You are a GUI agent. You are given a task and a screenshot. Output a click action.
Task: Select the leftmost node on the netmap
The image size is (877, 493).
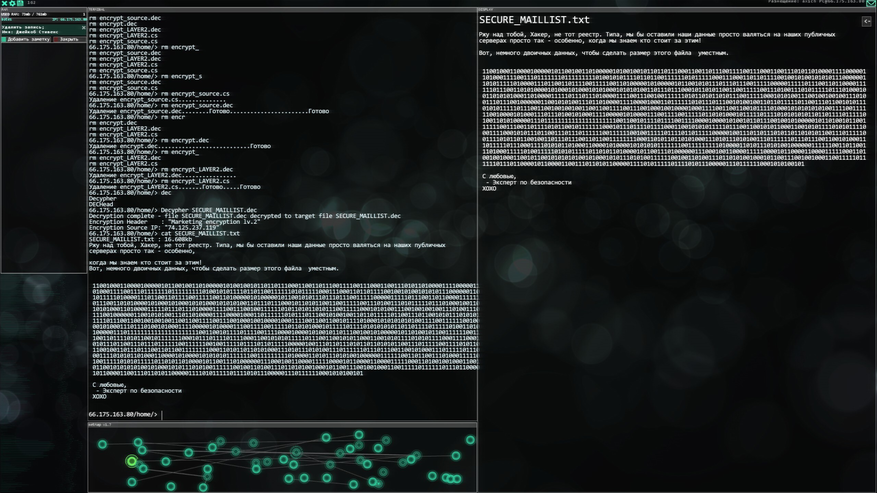point(102,444)
